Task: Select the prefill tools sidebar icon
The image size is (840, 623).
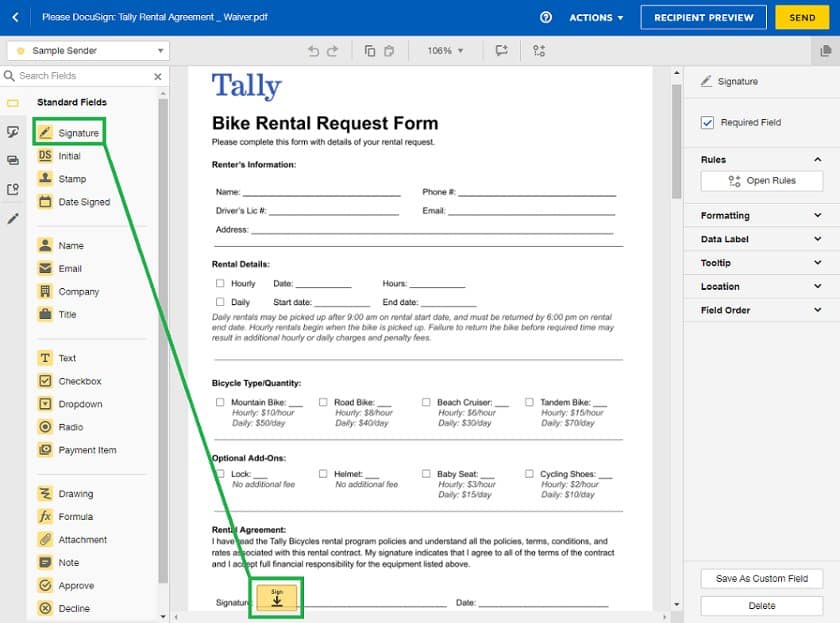Action: (x=13, y=189)
